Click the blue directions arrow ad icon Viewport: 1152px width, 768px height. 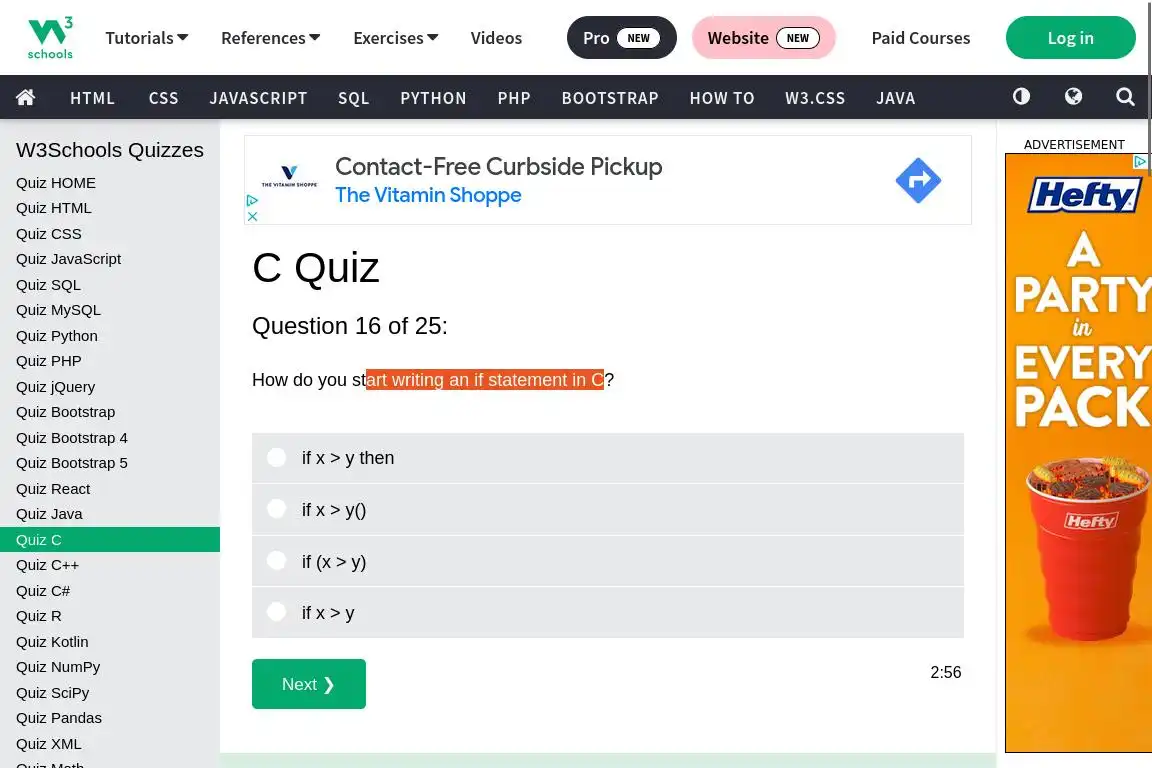pyautogui.click(x=918, y=180)
